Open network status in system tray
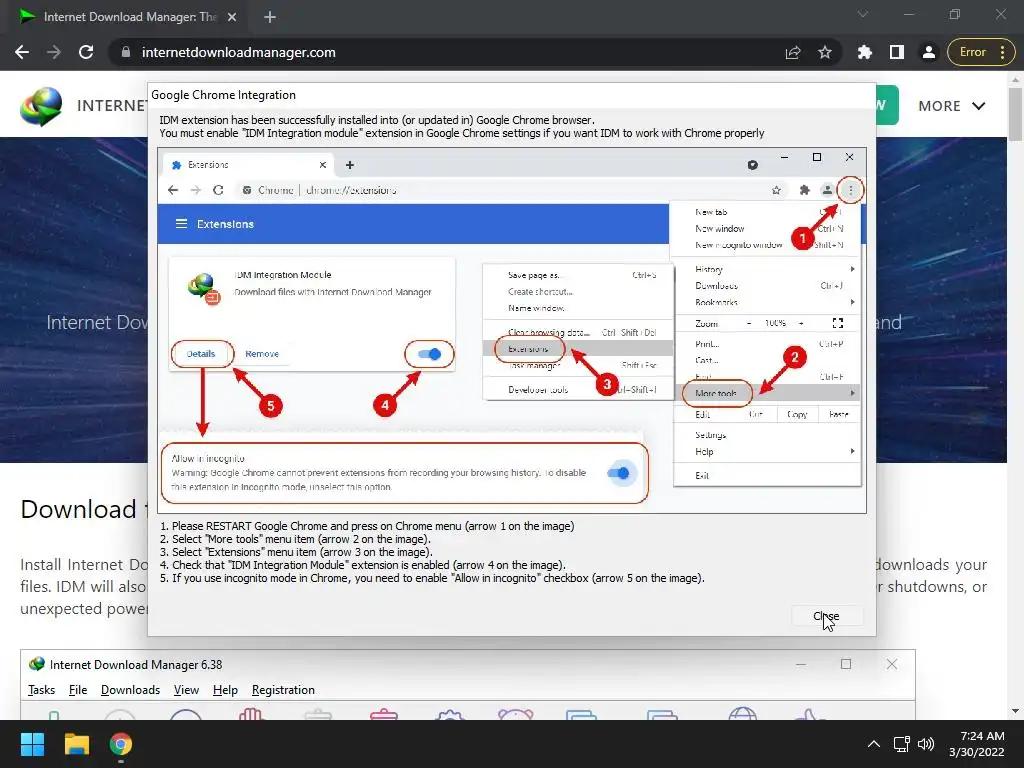1024x768 pixels. click(902, 744)
